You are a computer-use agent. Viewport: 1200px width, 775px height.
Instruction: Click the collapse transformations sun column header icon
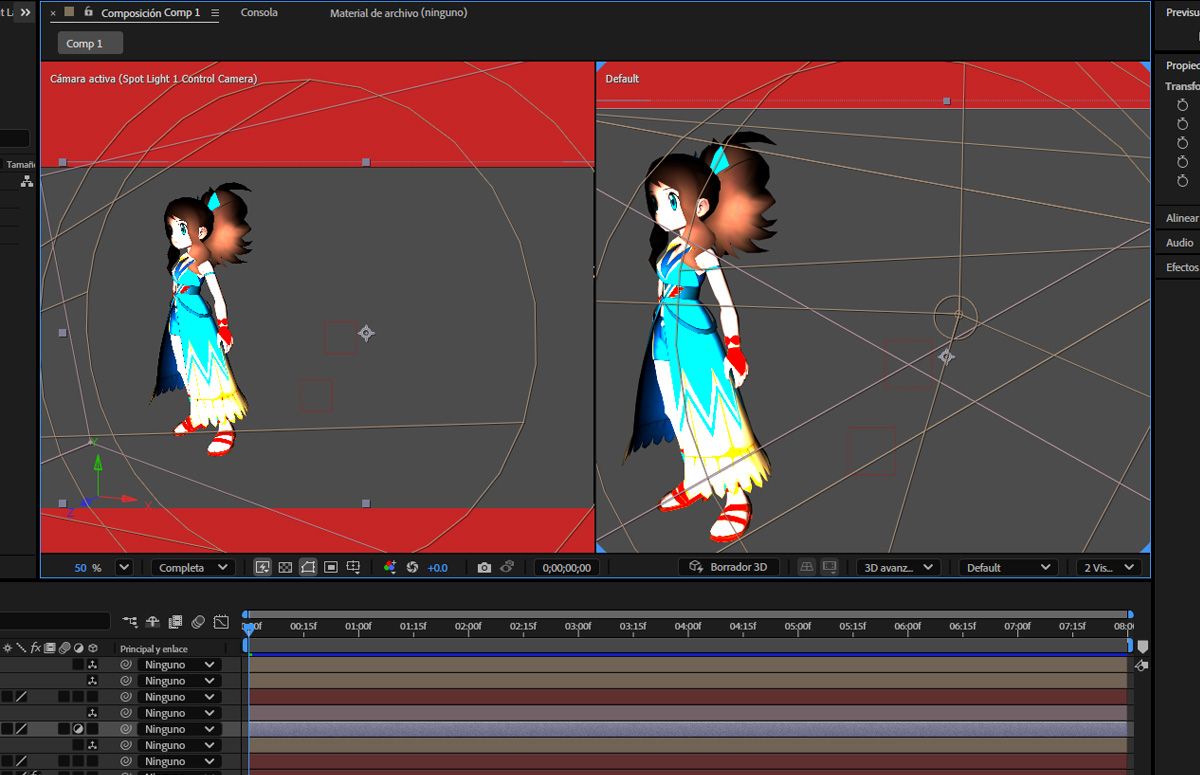pos(8,648)
